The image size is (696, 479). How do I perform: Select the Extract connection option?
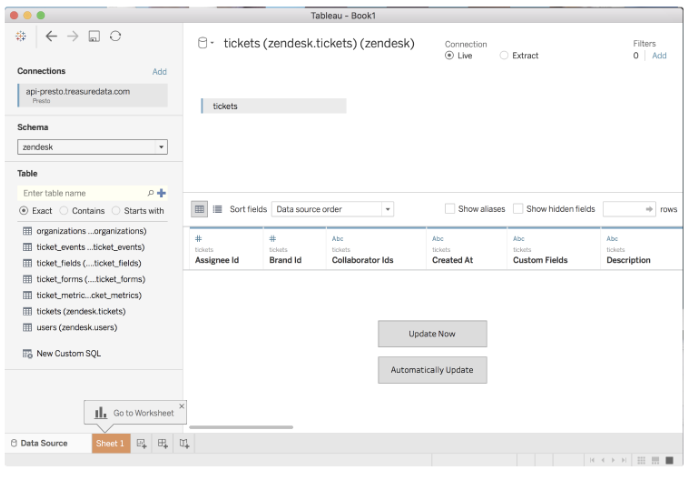[x=504, y=56]
